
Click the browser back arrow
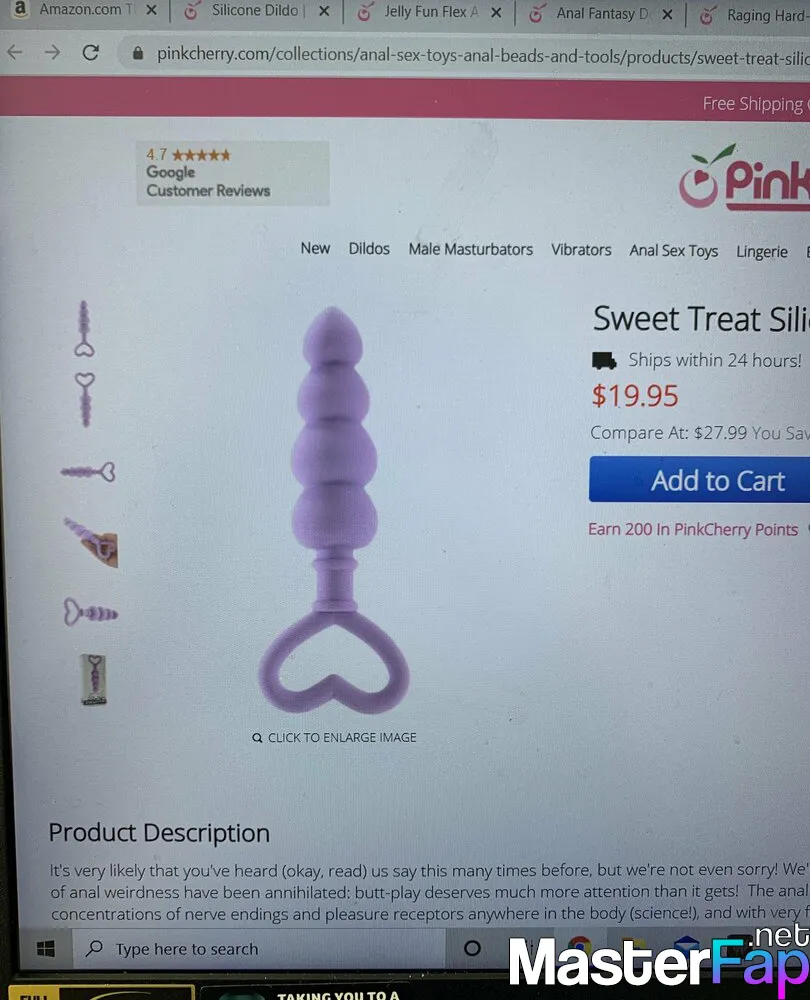pos(15,52)
